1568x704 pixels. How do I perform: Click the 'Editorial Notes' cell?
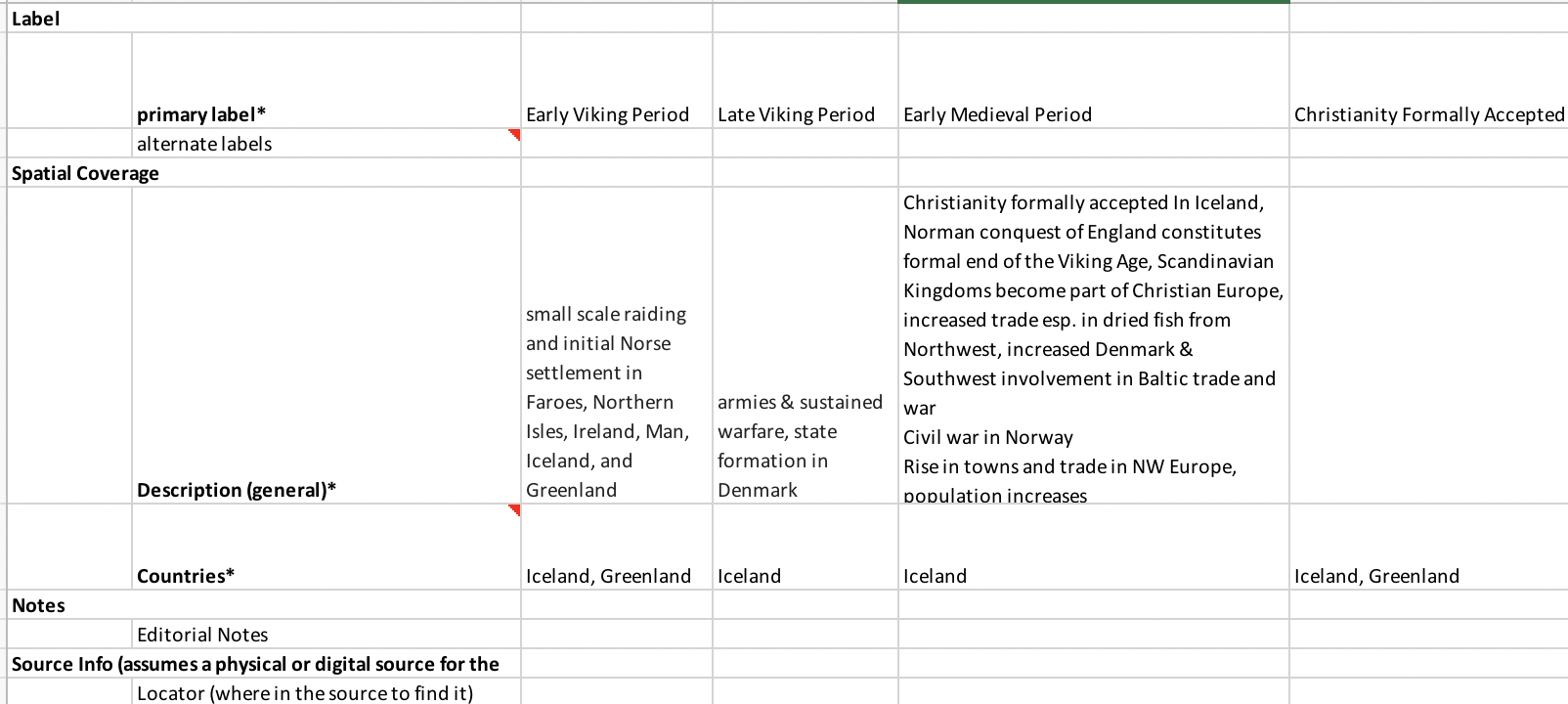[x=327, y=634]
